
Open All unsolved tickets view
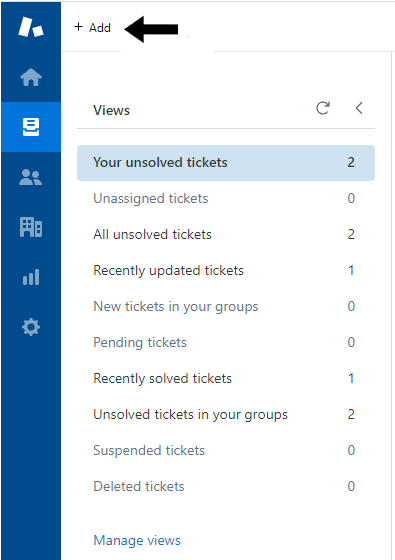point(226,235)
